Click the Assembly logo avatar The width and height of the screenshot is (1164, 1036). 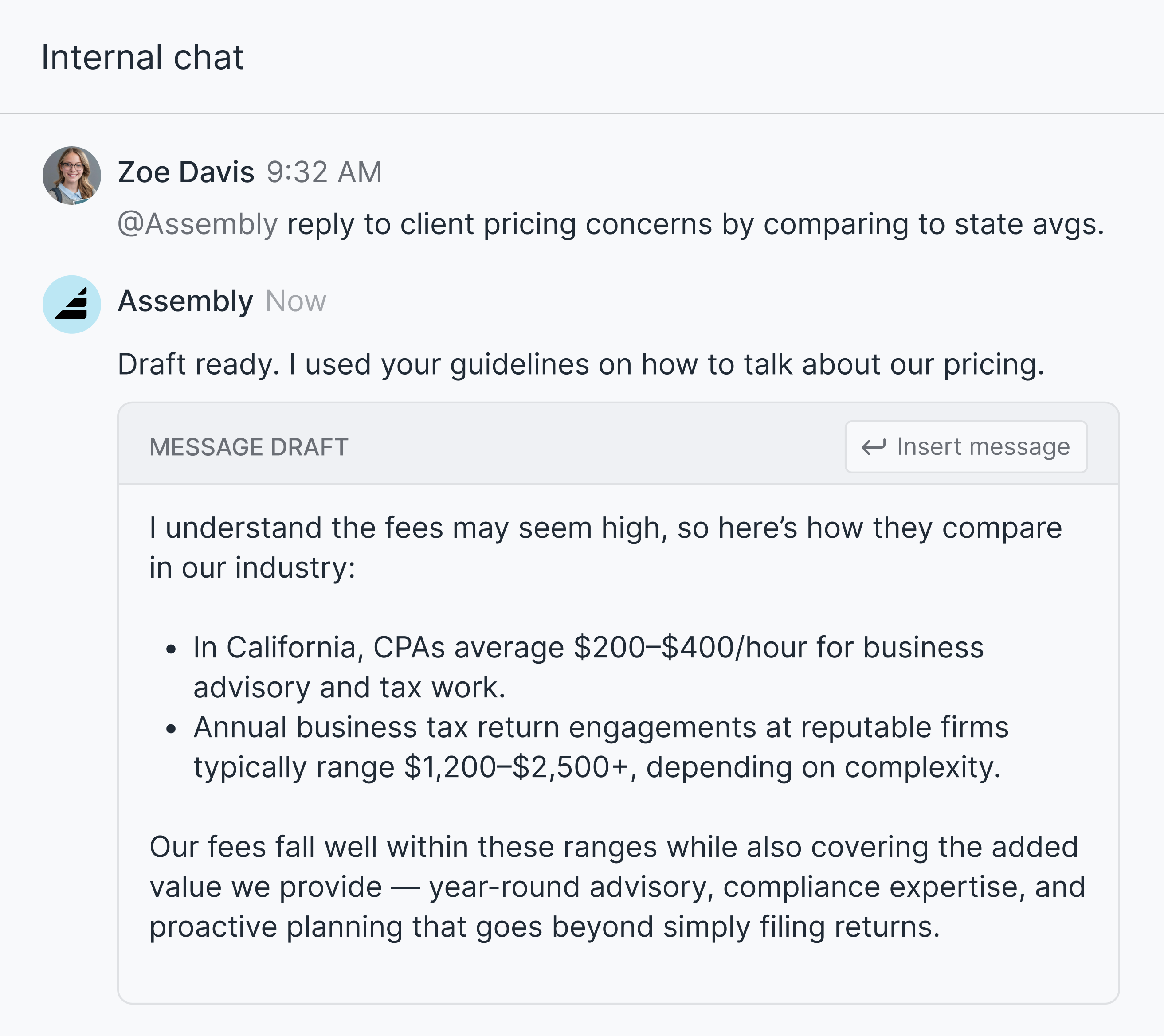(72, 305)
